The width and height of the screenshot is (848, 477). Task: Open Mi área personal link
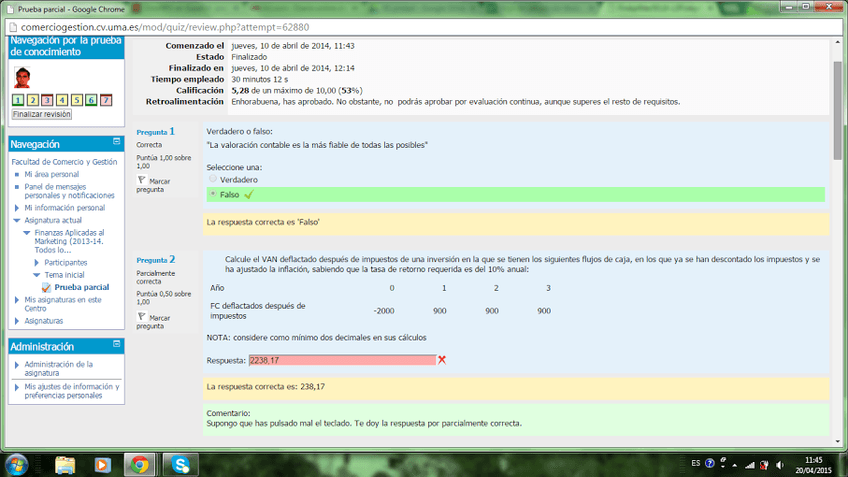pyautogui.click(x=51, y=174)
